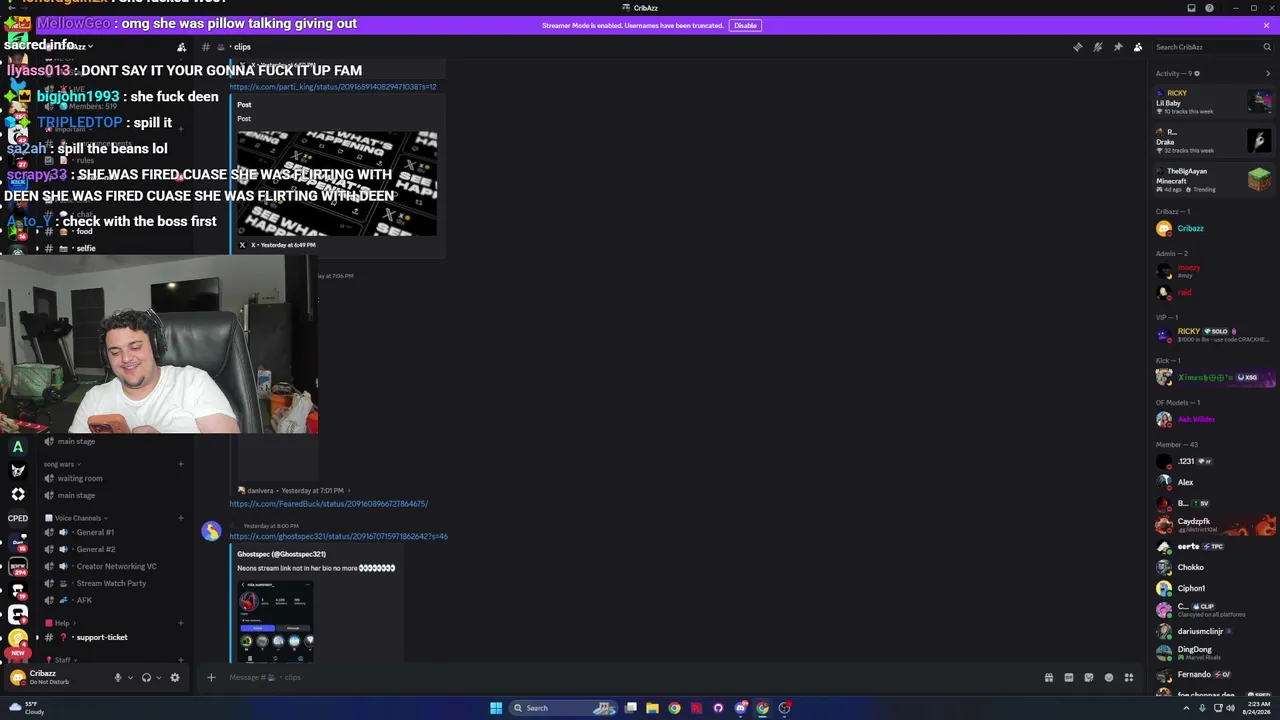The width and height of the screenshot is (1280, 720).
Task: Toggle headphone deafen in user panel
Action: 146,677
